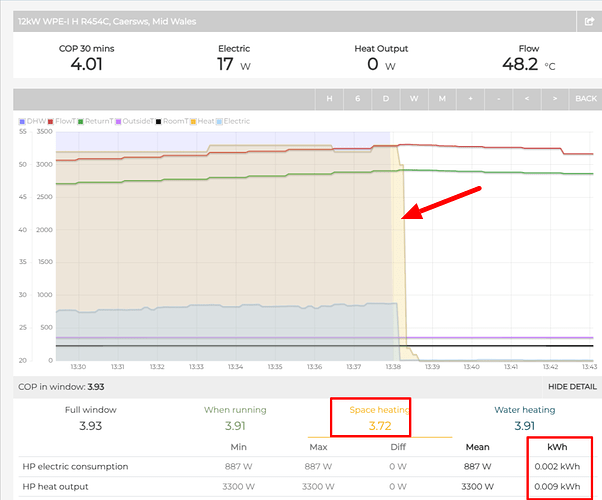
Task: Toggle the ReturnT legend series
Action: coord(96,121)
